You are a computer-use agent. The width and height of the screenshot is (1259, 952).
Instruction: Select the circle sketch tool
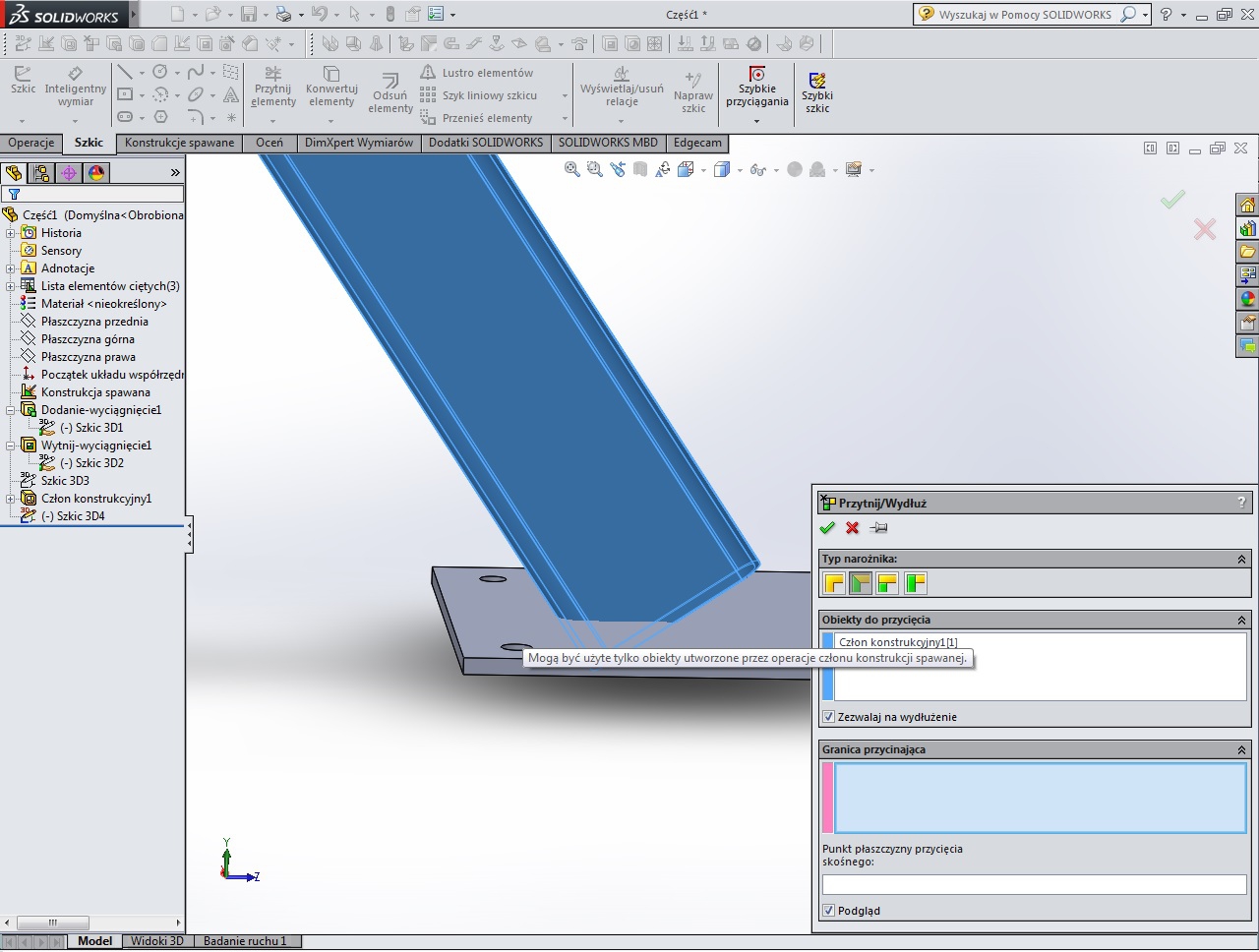coord(159,73)
